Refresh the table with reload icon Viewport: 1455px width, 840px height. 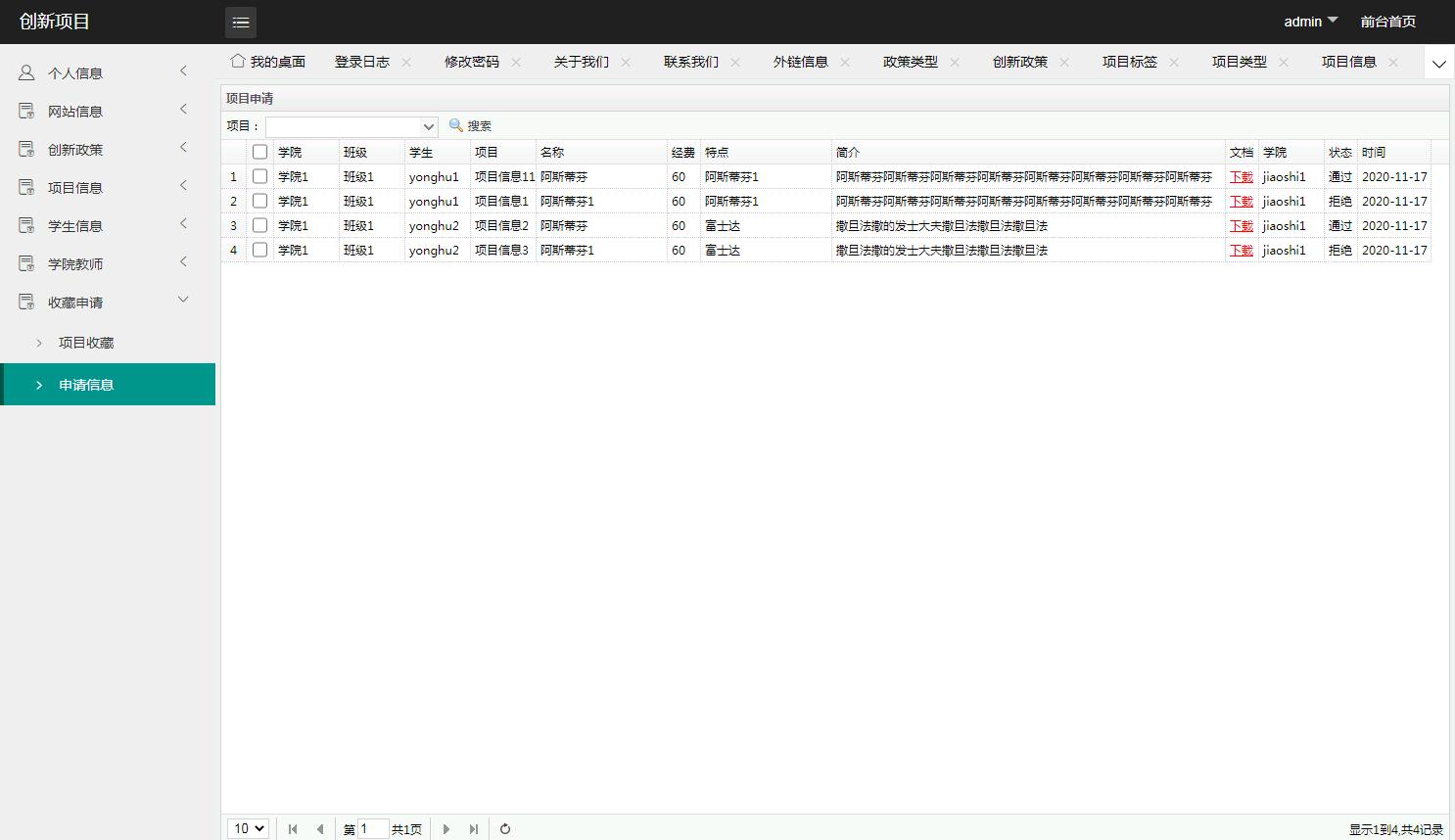pos(505,829)
